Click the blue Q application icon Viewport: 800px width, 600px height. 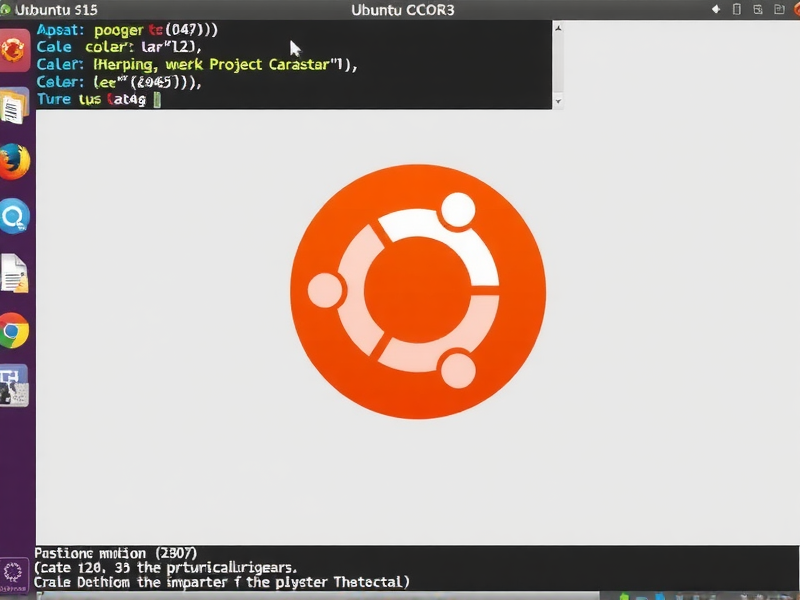(x=14, y=216)
